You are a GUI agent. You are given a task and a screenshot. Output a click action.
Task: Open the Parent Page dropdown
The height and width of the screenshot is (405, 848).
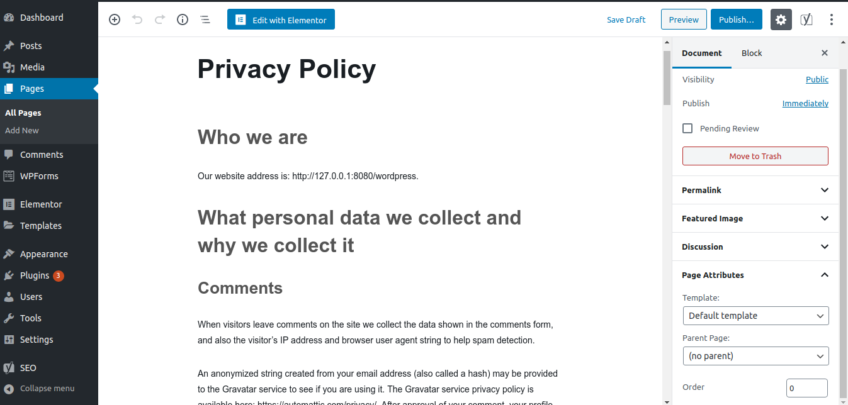click(755, 356)
